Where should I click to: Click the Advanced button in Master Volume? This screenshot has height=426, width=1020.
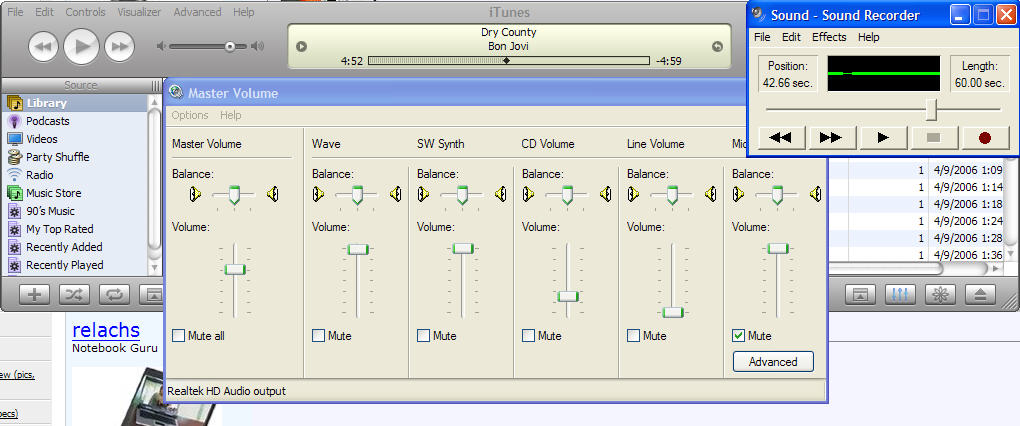pyautogui.click(x=773, y=362)
